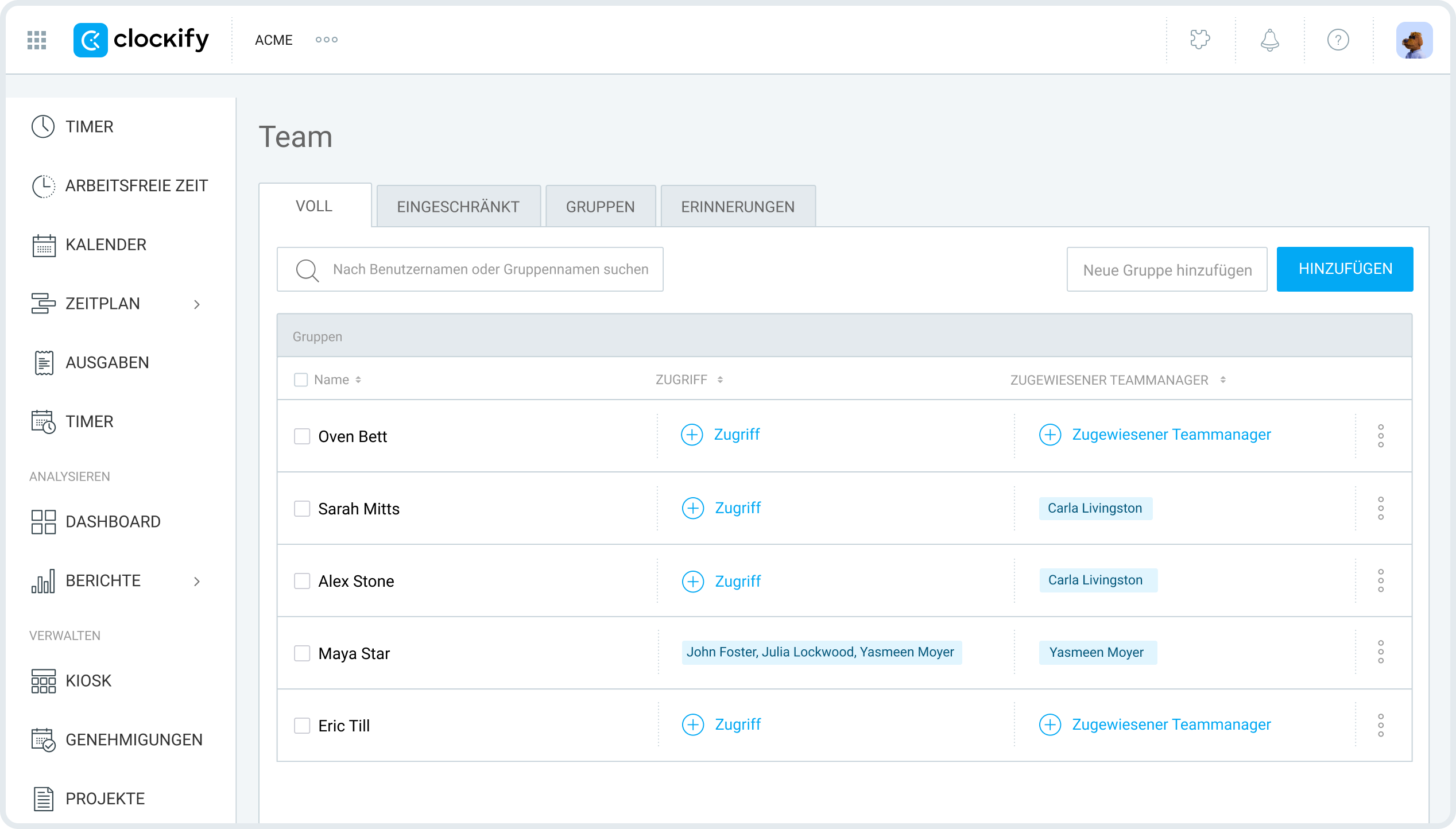Select the Eric Till checkbox
1456x829 pixels.
click(x=302, y=725)
